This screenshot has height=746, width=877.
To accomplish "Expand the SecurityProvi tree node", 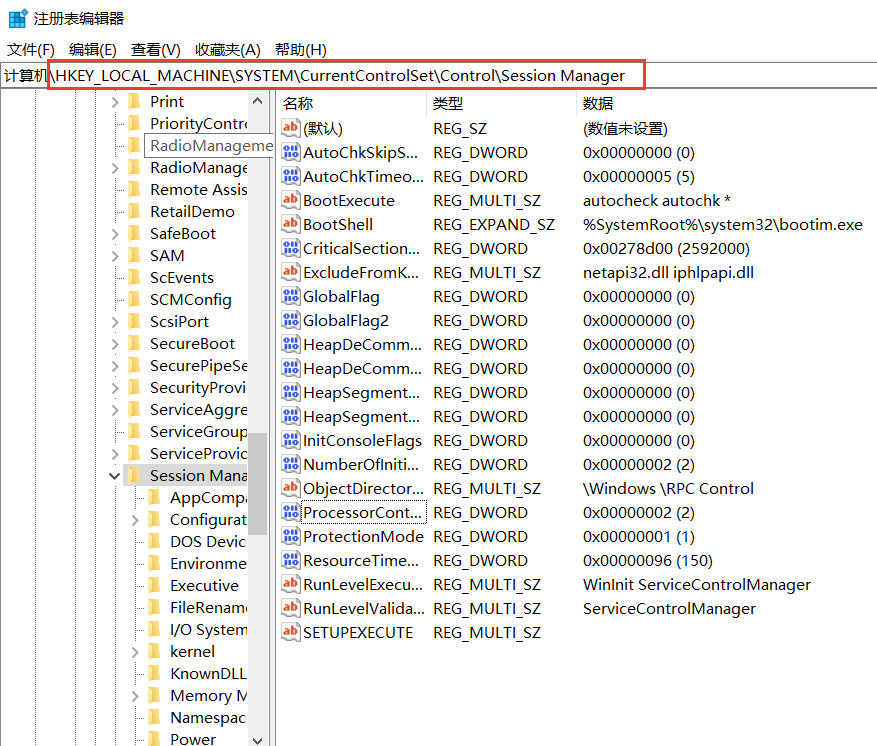I will [x=115, y=388].
